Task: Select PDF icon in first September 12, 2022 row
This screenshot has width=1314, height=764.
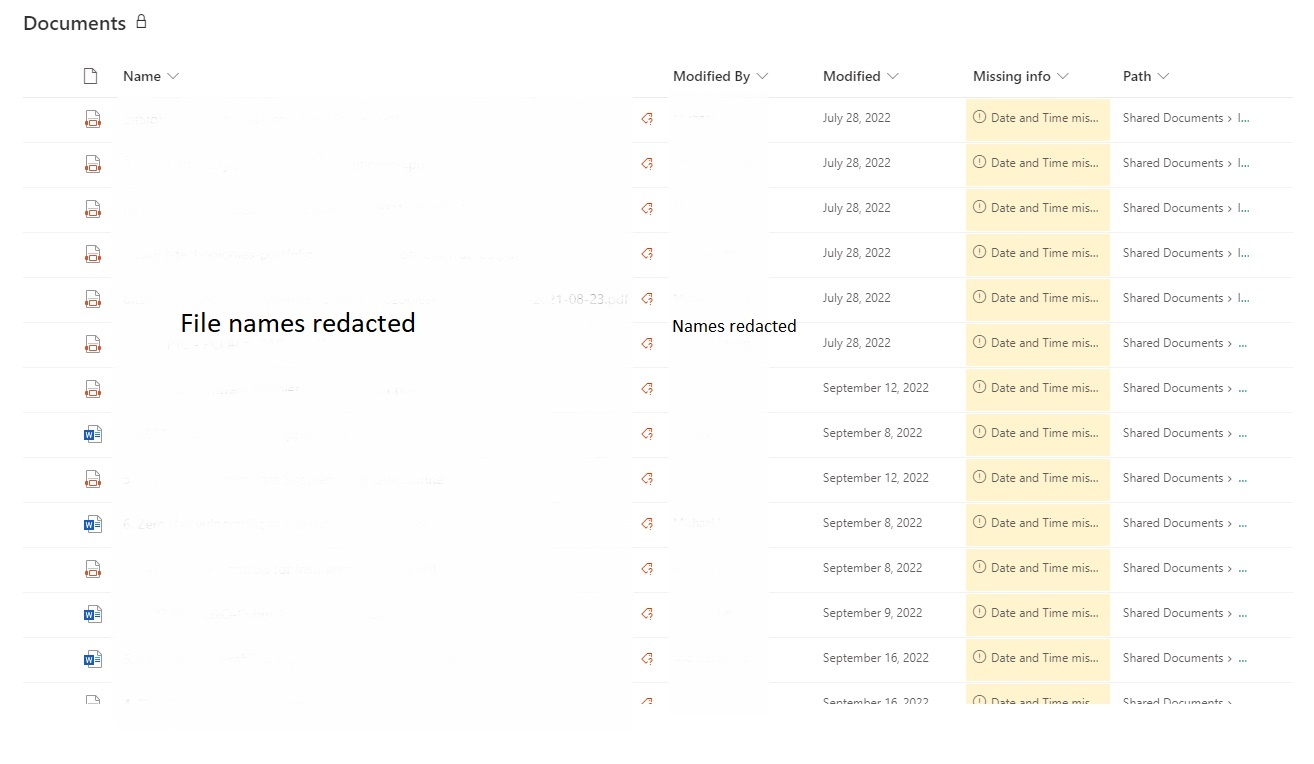Action: coord(93,389)
